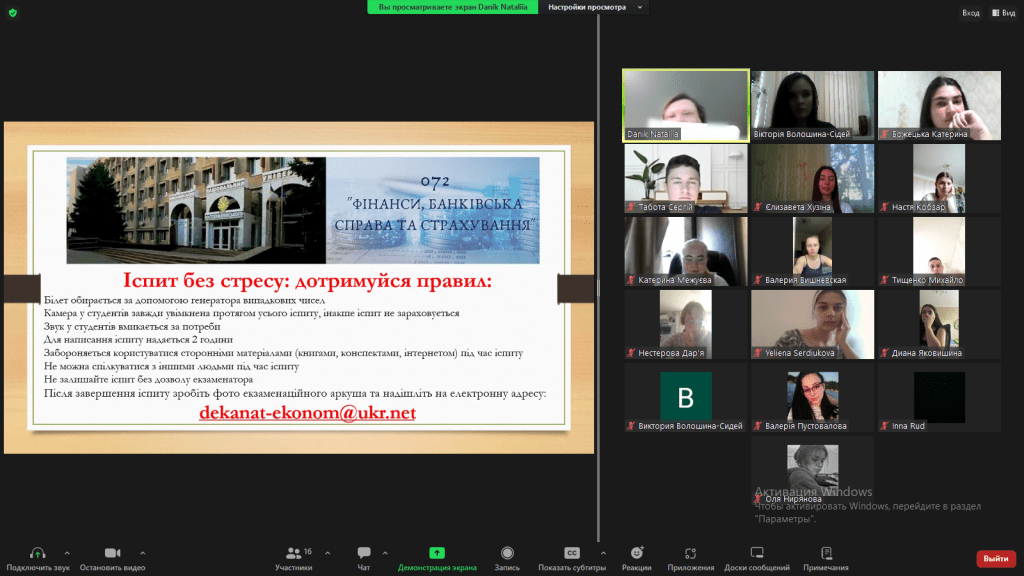
Task: Open the Chat panel
Action: point(363,557)
